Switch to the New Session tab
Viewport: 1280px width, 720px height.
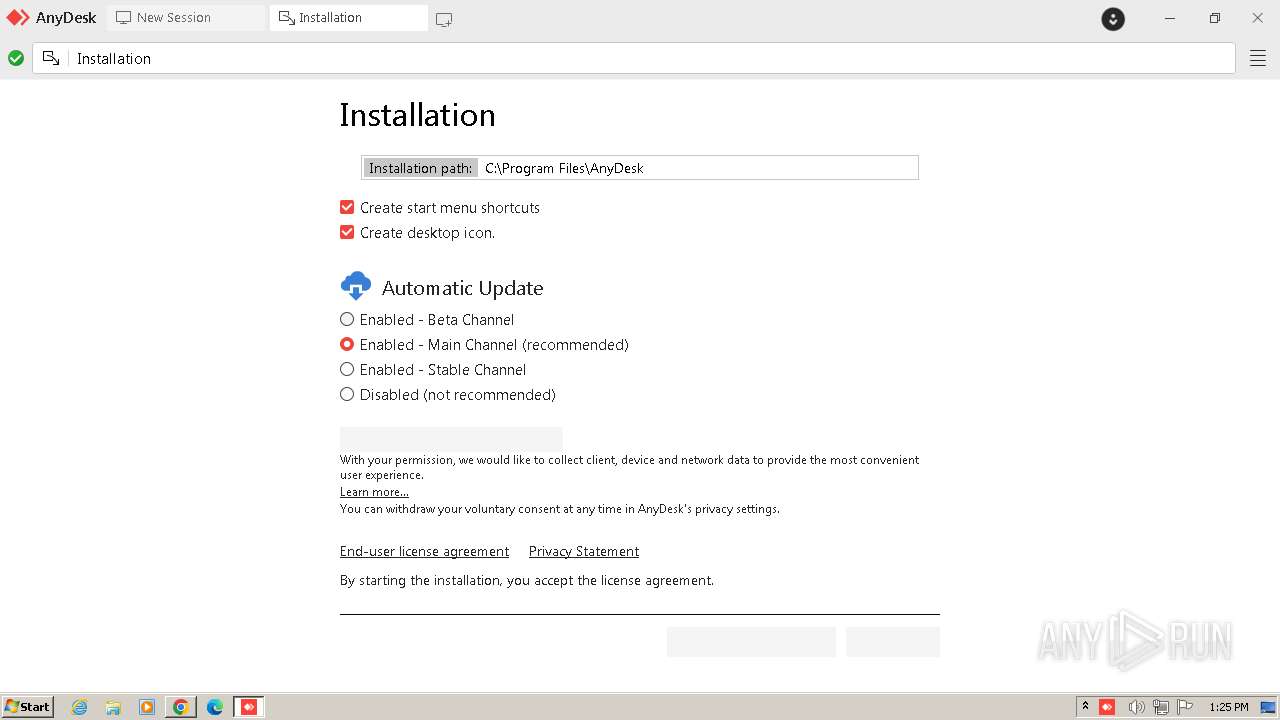(x=186, y=18)
